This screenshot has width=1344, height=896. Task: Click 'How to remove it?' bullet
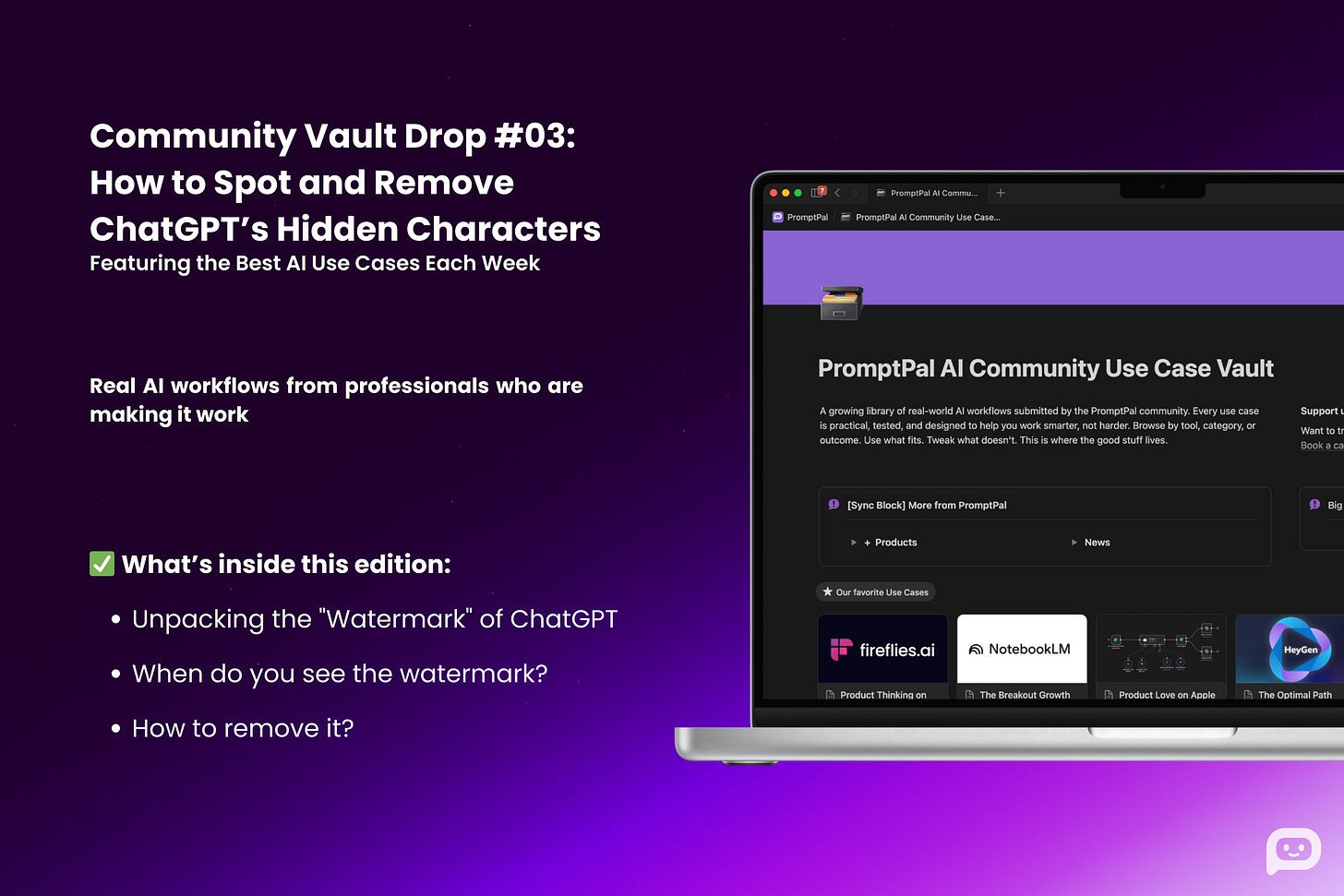243,728
